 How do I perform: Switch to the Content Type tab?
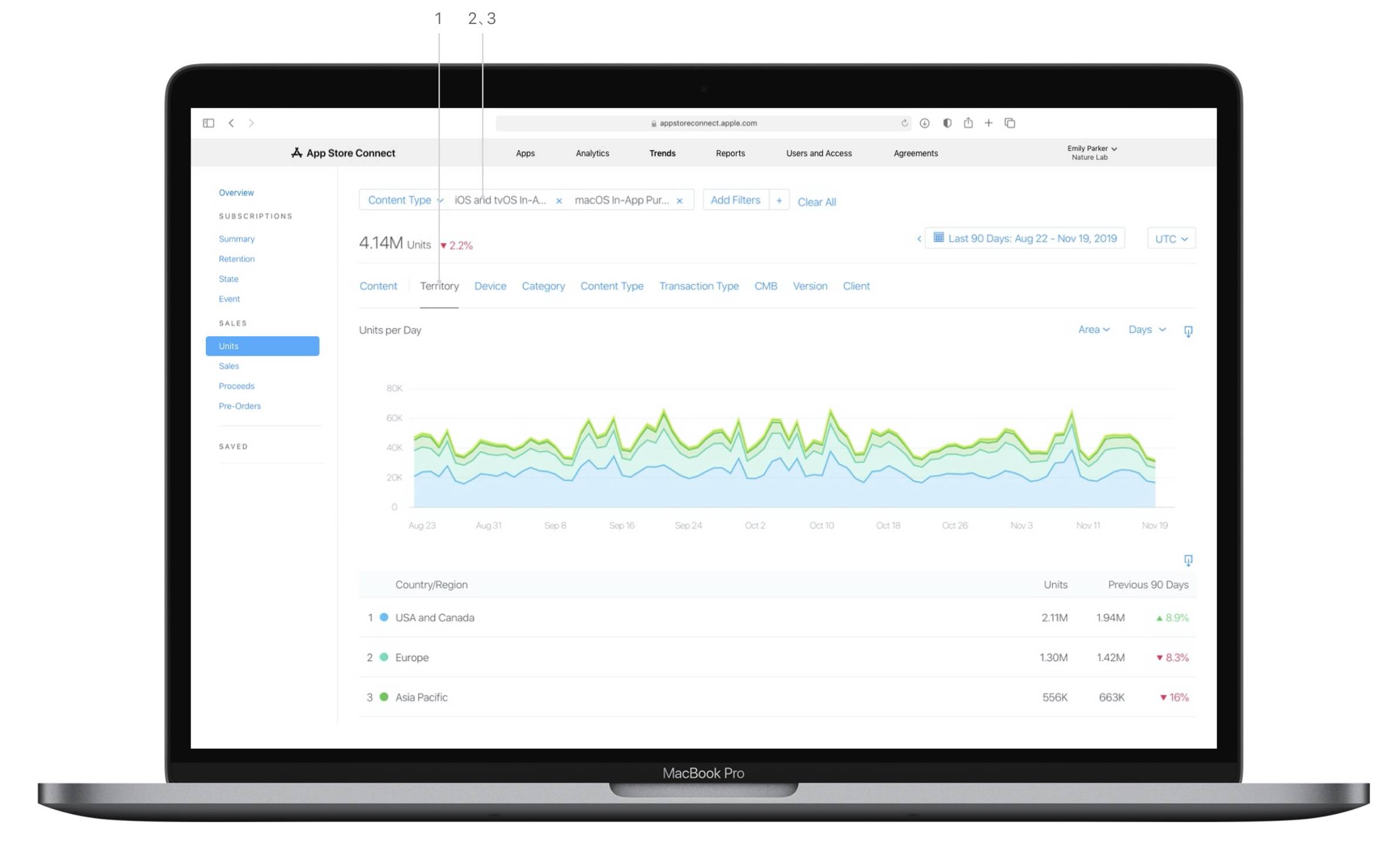click(x=612, y=286)
